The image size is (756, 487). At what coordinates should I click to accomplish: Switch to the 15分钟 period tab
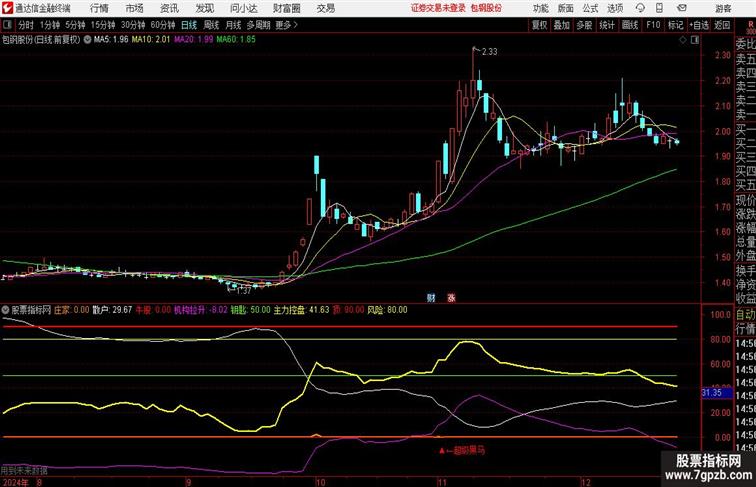click(x=103, y=25)
